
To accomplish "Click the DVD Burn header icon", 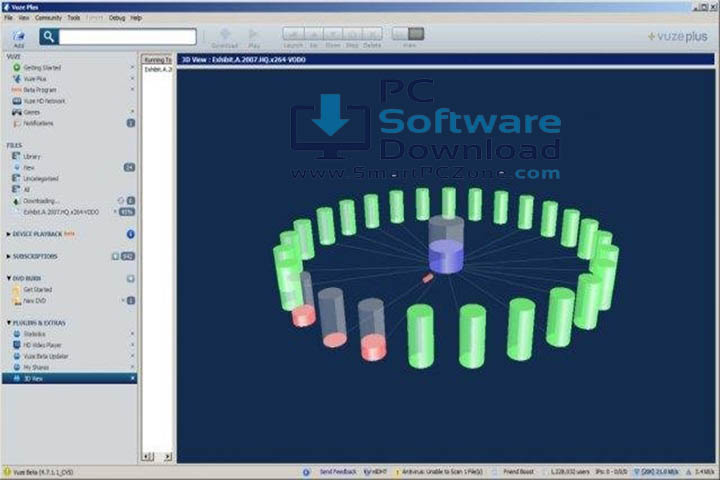I will click(131, 278).
